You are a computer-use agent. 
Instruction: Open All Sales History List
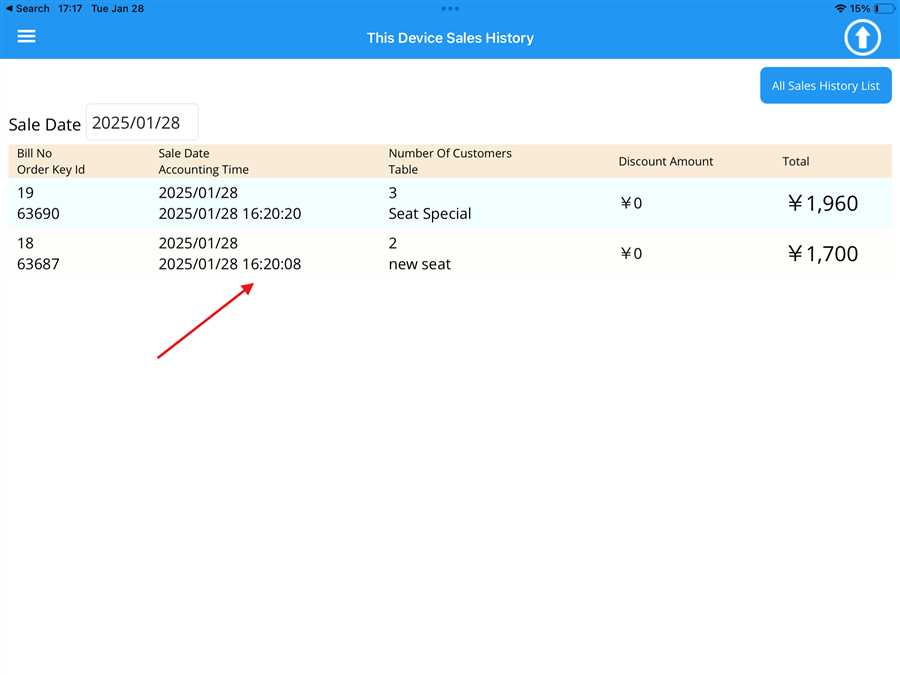(825, 86)
